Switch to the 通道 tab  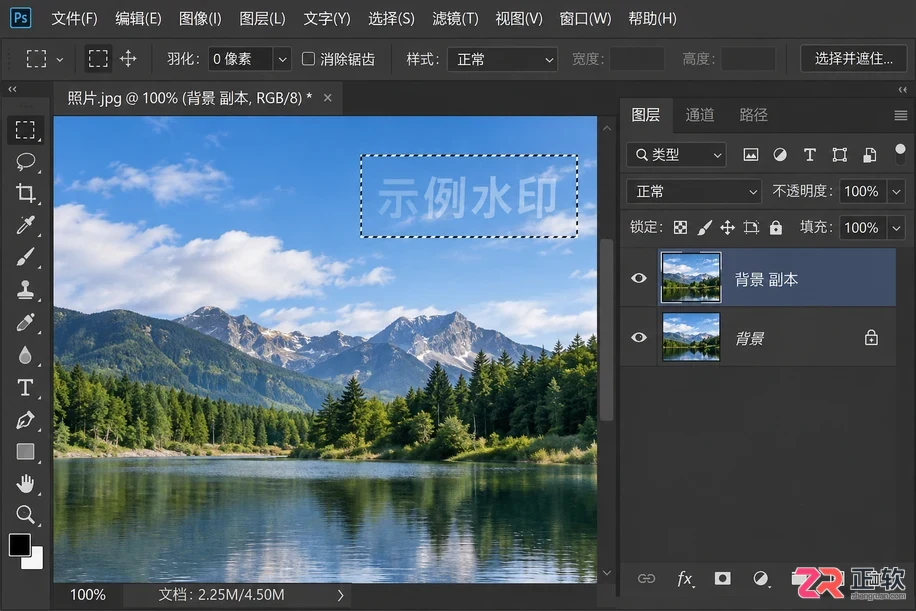700,115
